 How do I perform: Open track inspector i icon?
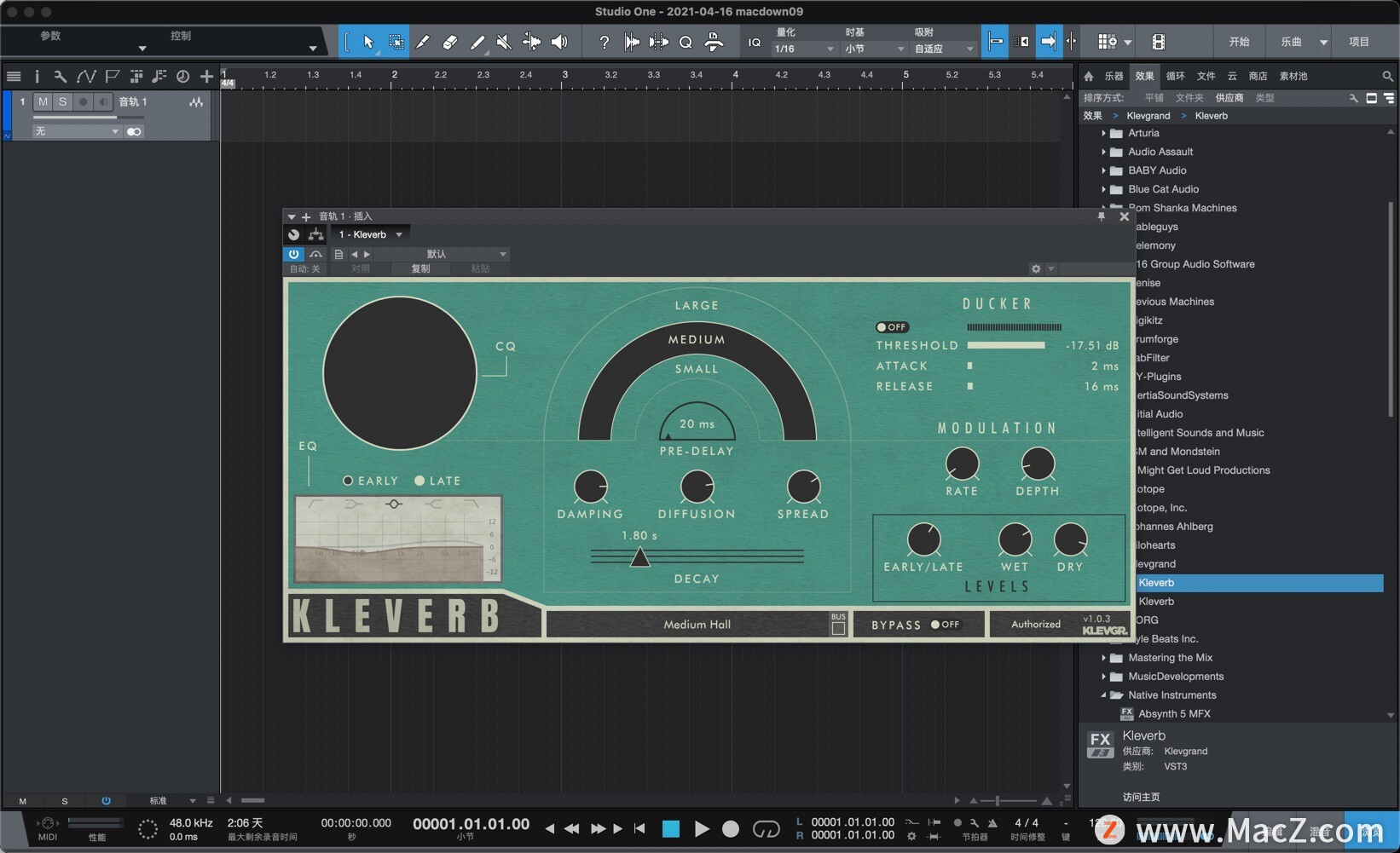pyautogui.click(x=37, y=77)
